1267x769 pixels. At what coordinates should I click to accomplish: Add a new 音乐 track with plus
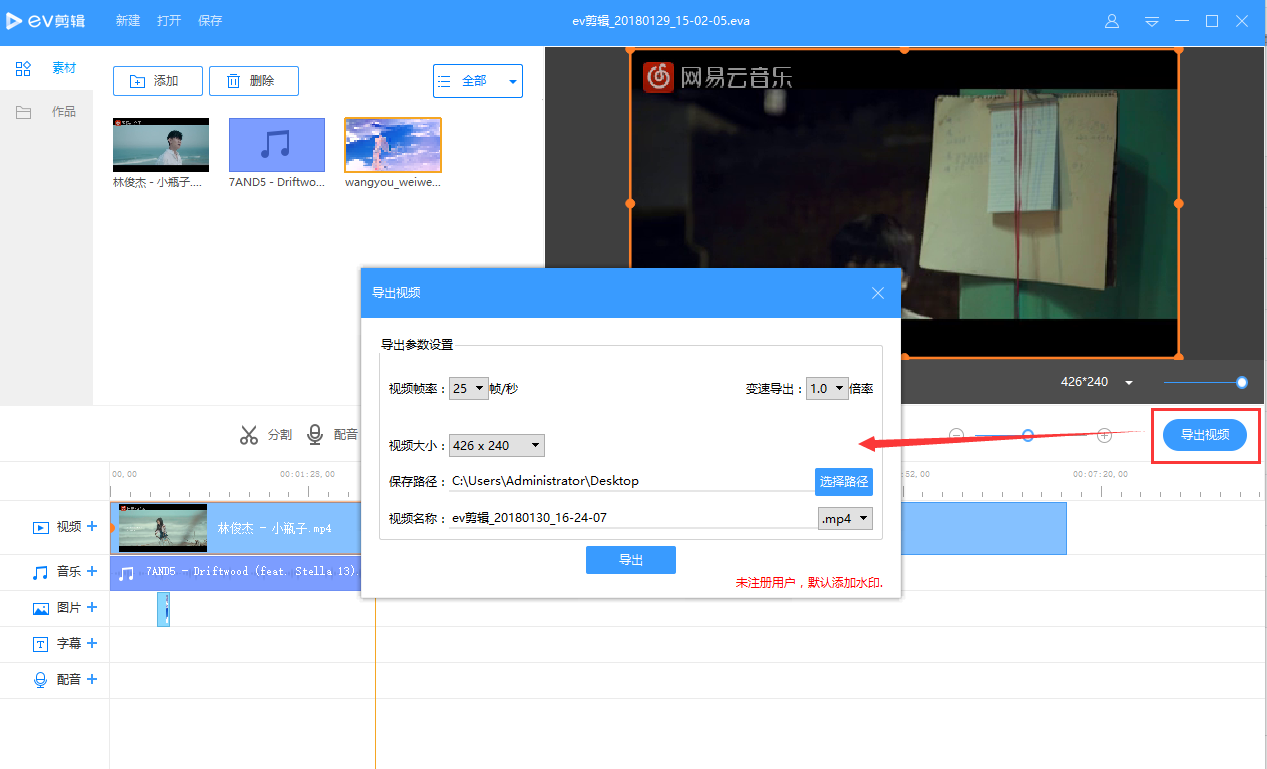tap(92, 571)
